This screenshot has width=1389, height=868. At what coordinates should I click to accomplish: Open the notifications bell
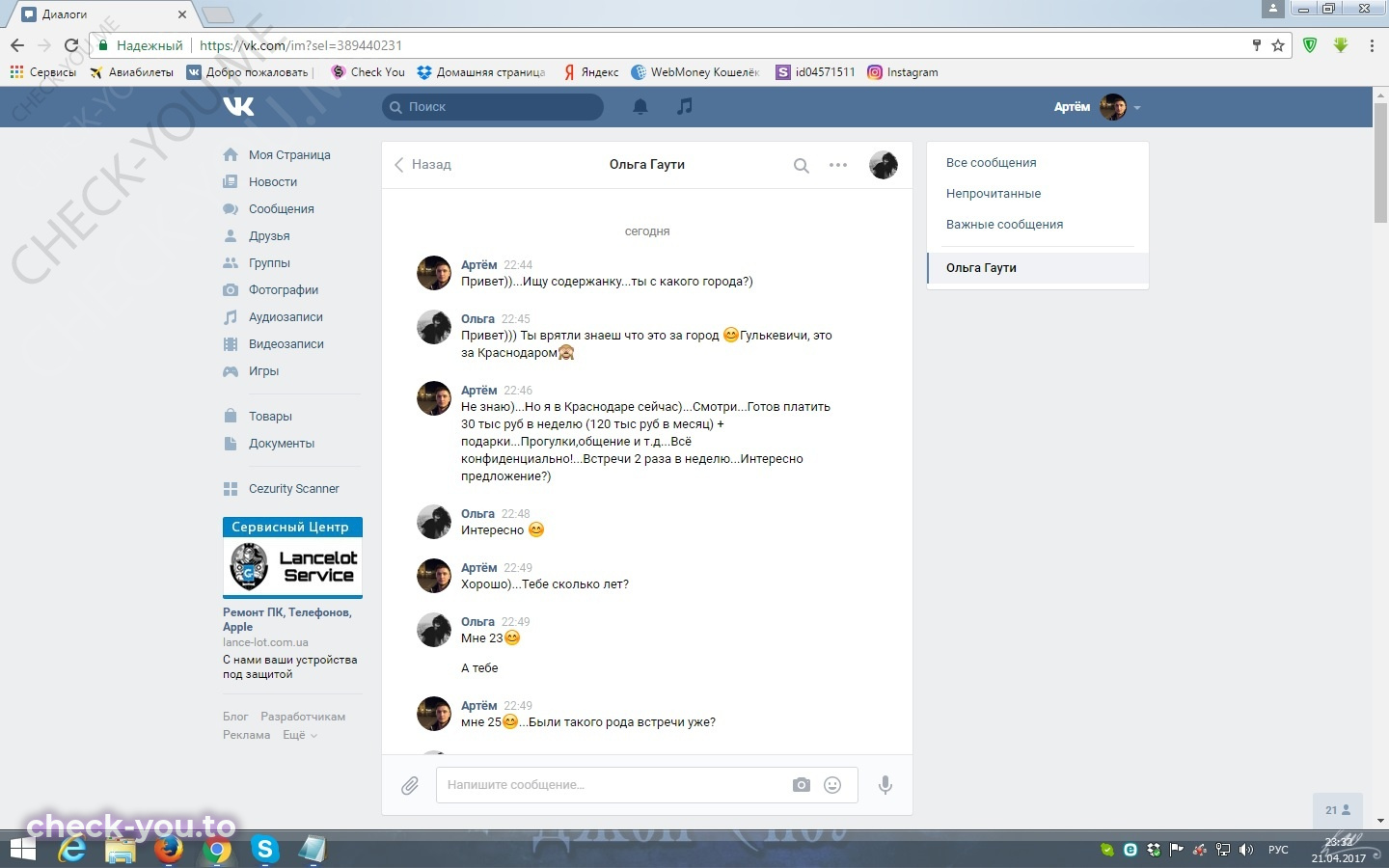tap(640, 106)
